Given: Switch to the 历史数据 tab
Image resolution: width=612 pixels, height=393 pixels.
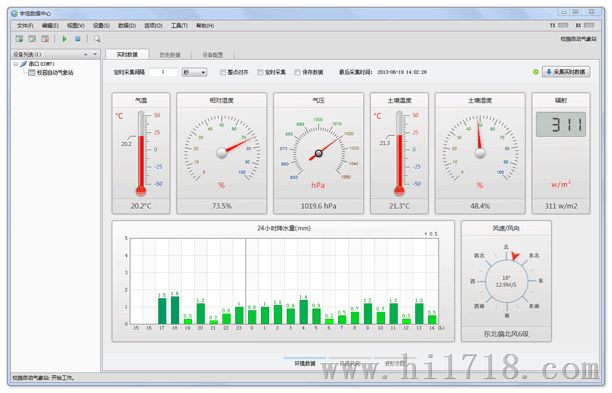Looking at the screenshot, I should click(x=170, y=55).
